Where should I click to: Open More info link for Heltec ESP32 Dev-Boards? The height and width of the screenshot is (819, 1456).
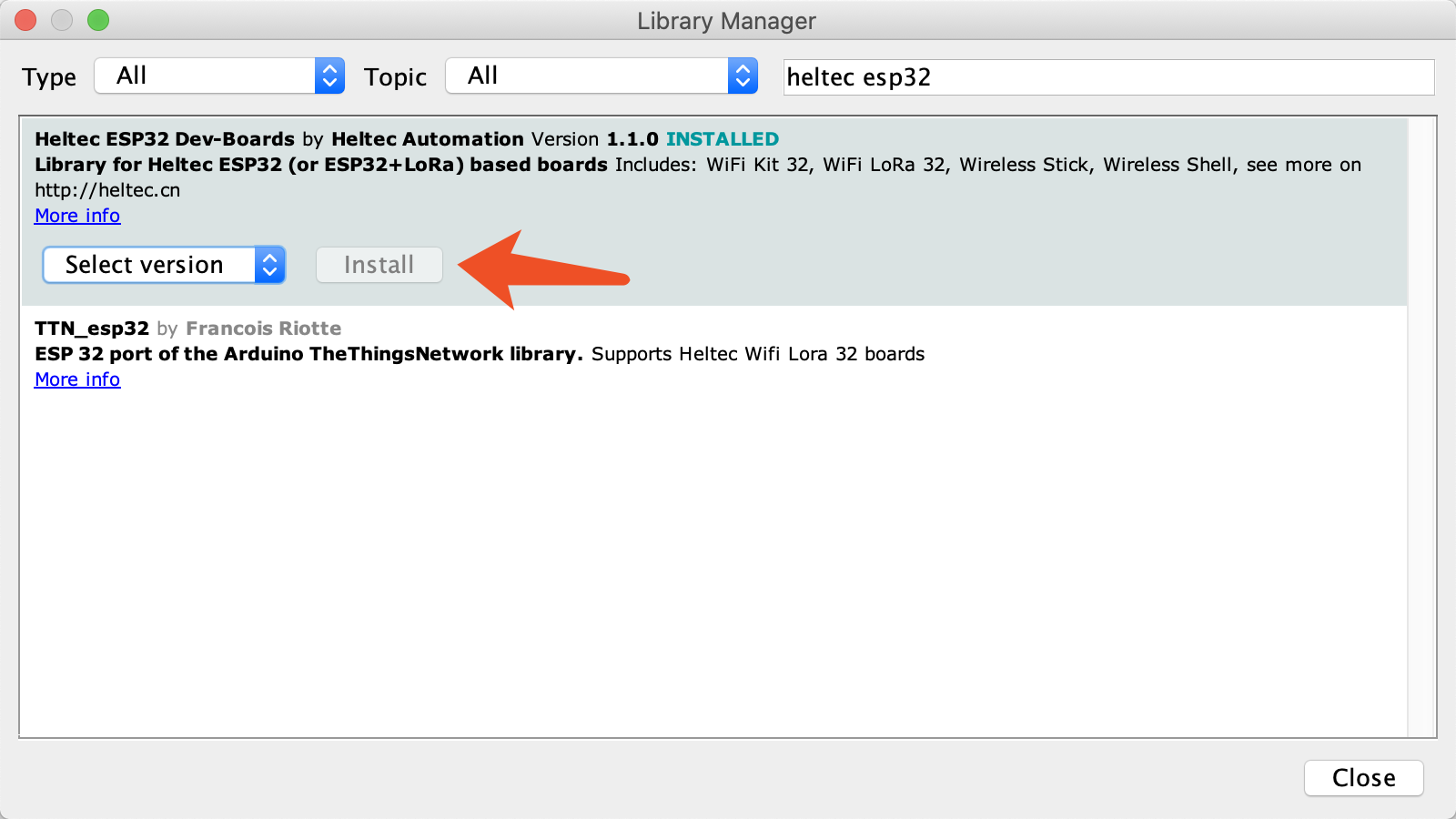pos(77,216)
